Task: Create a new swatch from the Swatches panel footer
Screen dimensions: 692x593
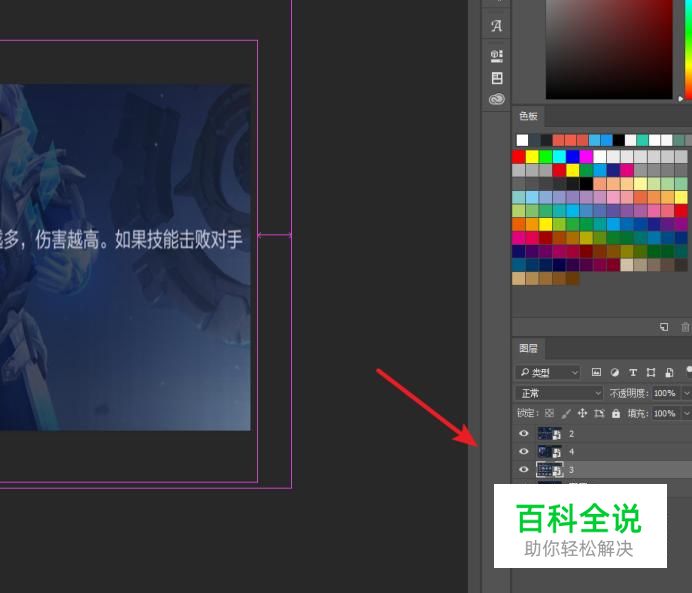Action: pos(664,327)
